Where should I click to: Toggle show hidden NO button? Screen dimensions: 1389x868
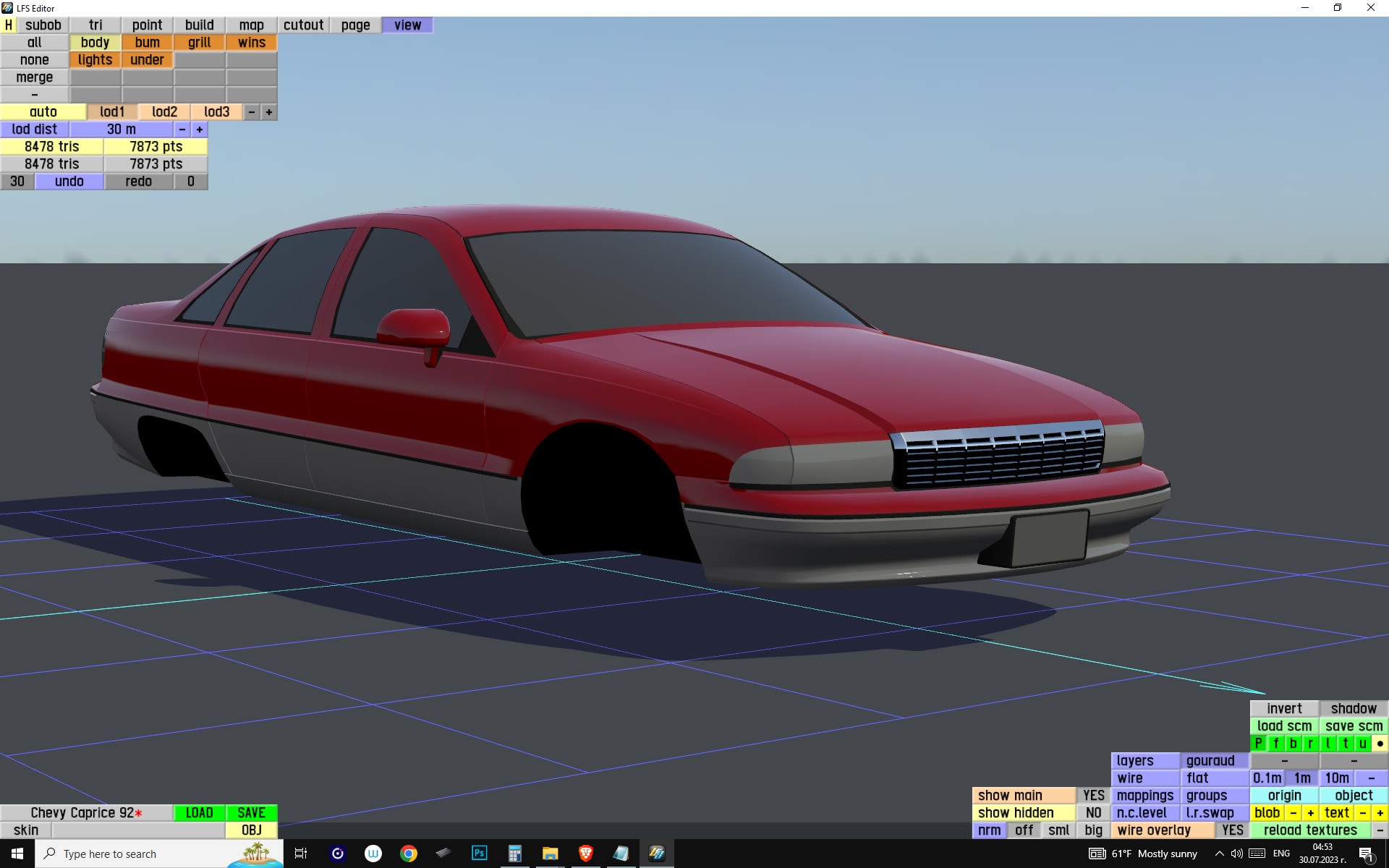tap(1093, 813)
